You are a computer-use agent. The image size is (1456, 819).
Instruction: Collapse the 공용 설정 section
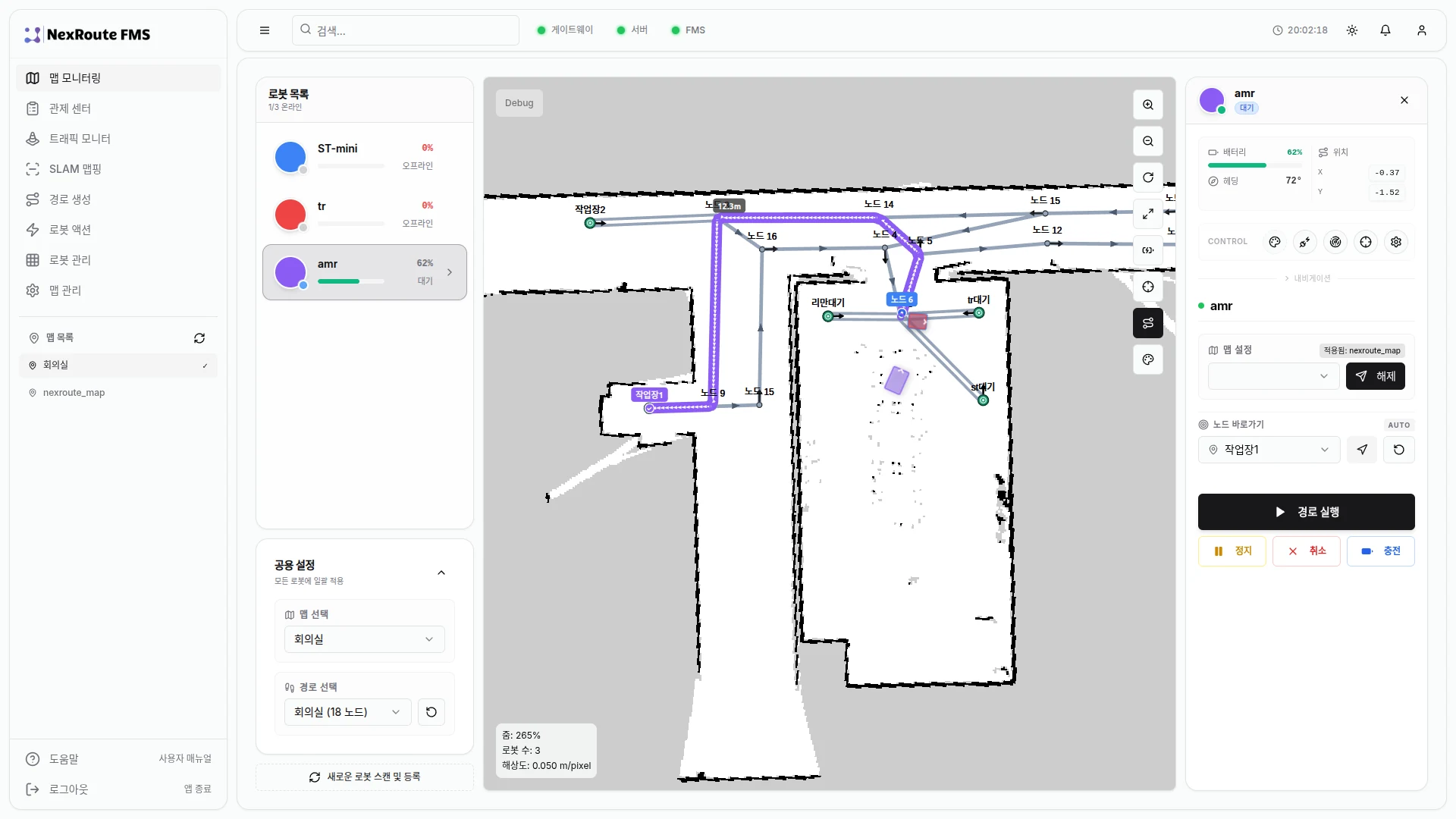click(441, 573)
